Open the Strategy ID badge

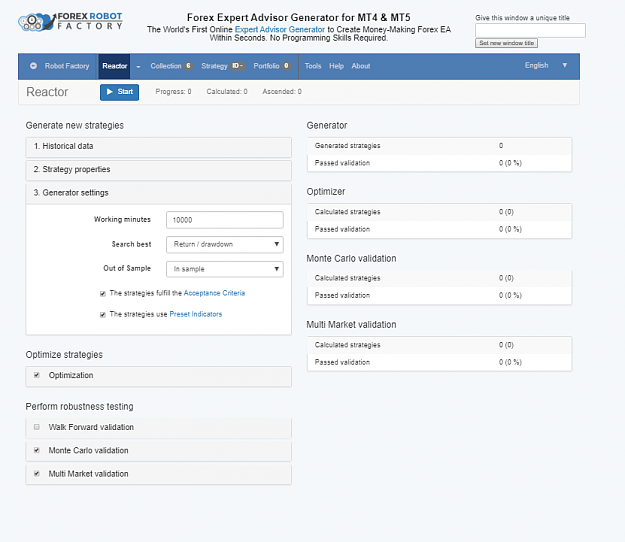[x=237, y=66]
